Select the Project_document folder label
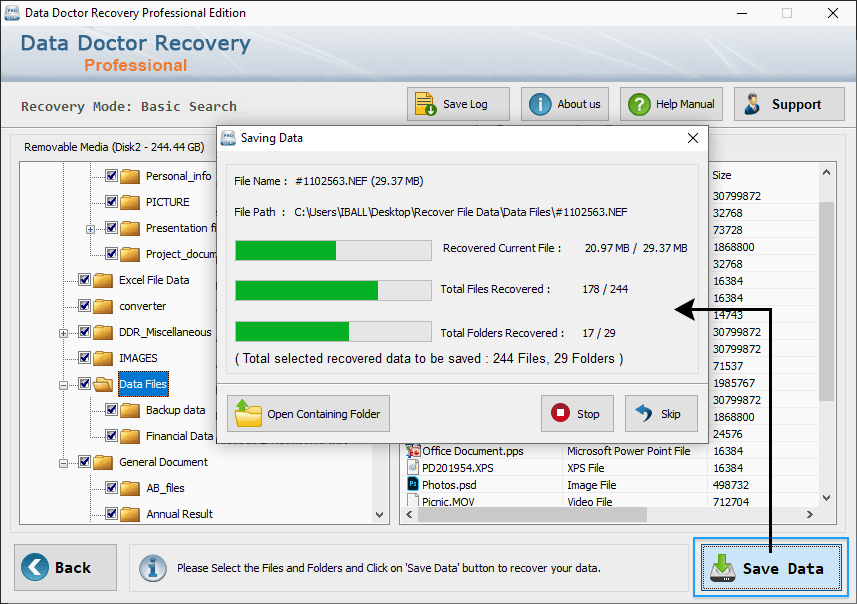 [181, 254]
